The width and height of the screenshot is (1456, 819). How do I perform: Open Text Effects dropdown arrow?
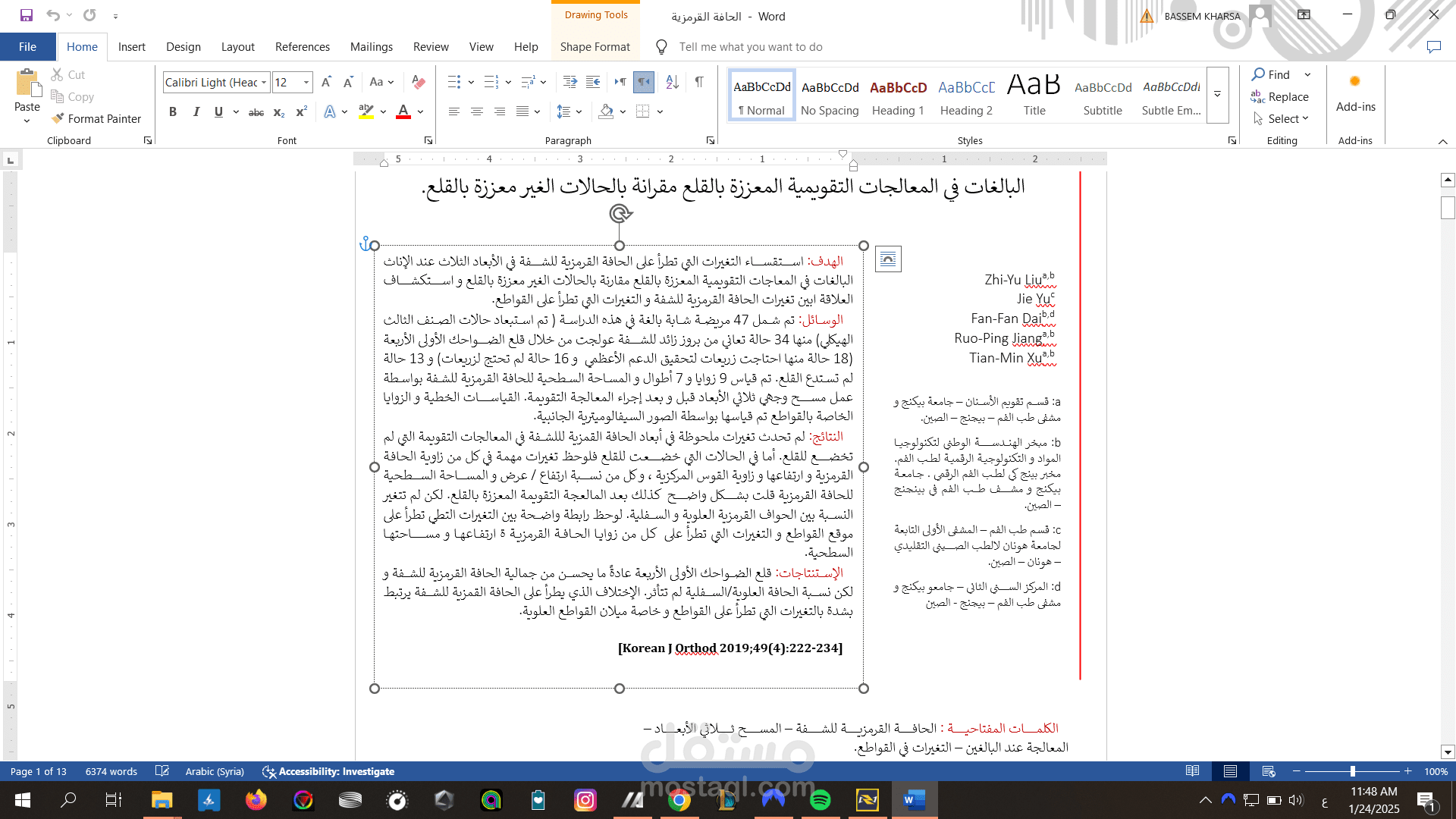pos(344,111)
